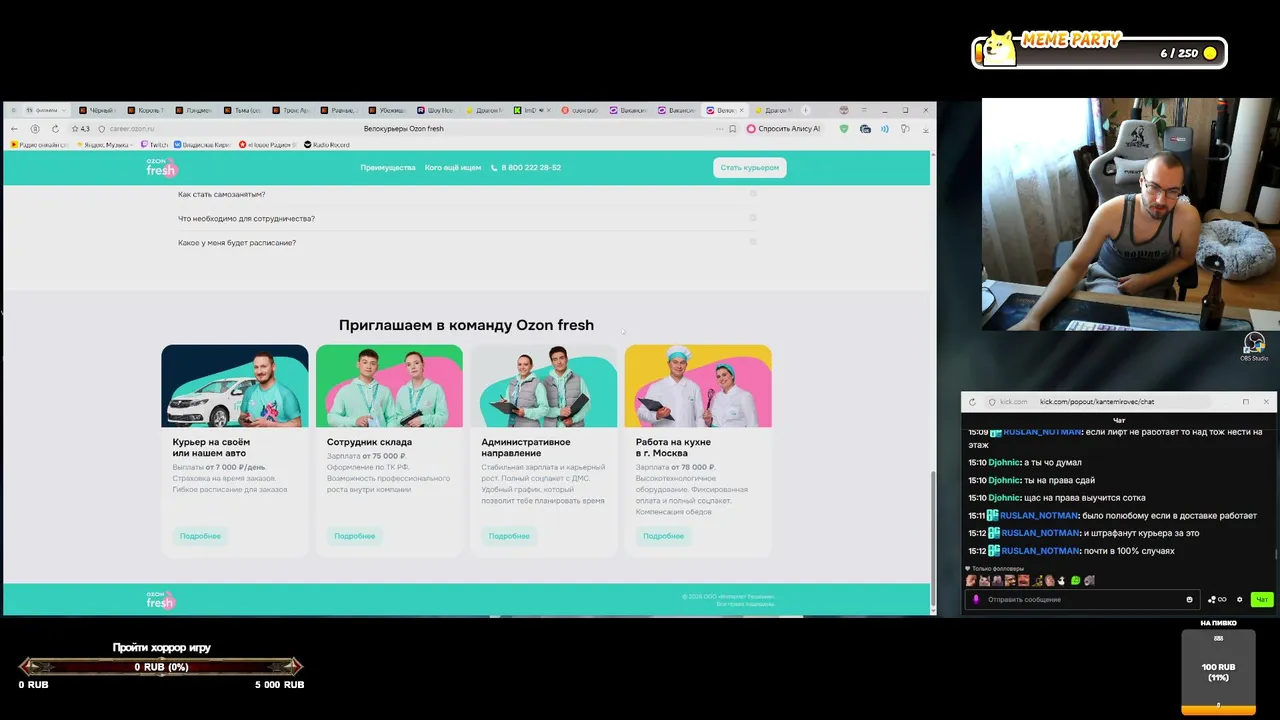Open the Twitch bookmark
Screen dimensions: 1280x720
[x=155, y=145]
